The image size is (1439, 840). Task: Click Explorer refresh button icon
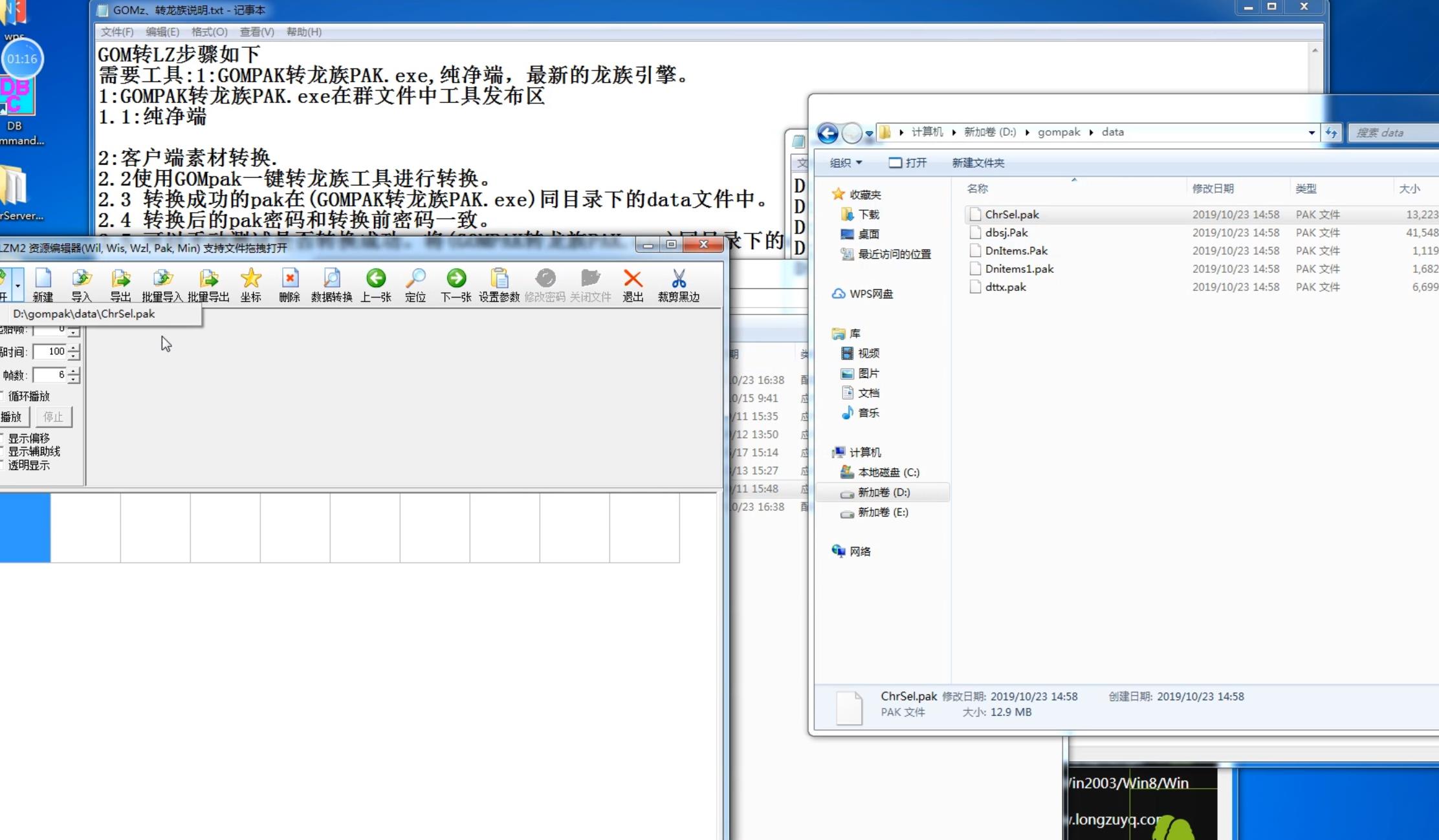tap(1331, 133)
